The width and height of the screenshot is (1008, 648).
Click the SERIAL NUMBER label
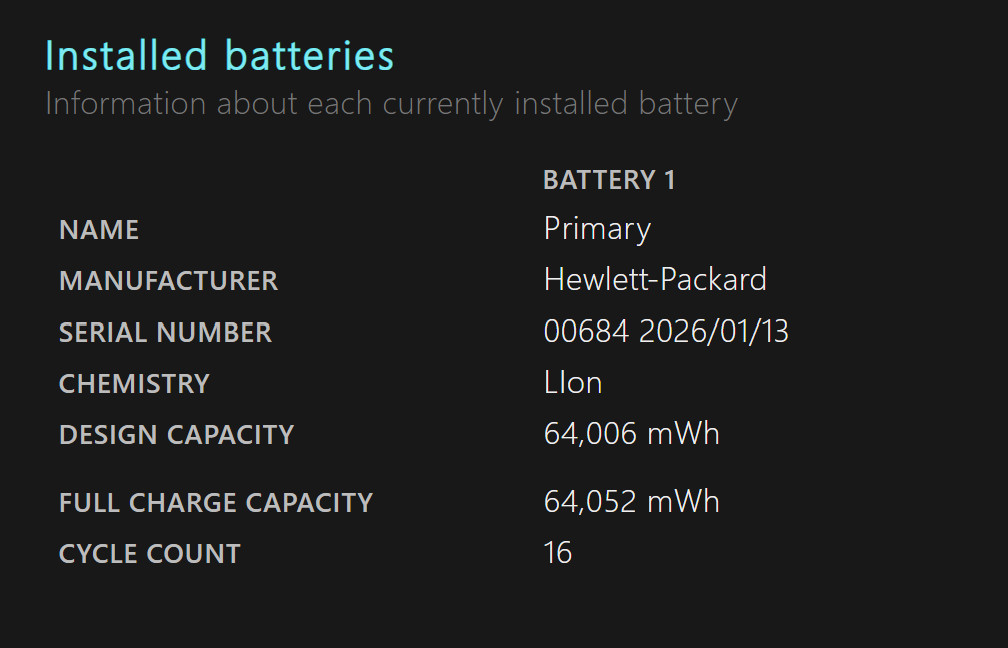pos(165,332)
